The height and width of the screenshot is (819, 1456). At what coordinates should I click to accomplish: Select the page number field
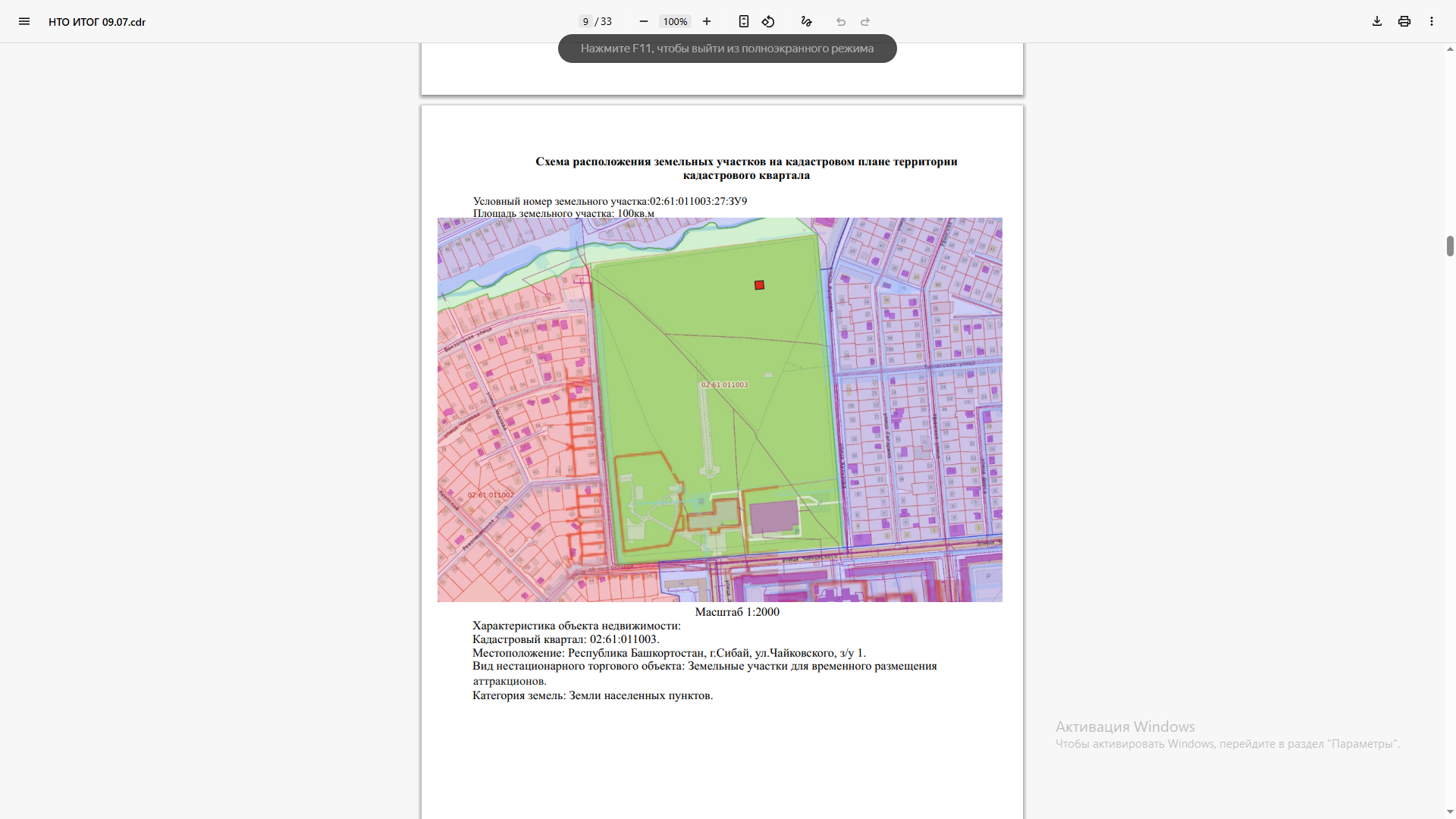click(585, 21)
